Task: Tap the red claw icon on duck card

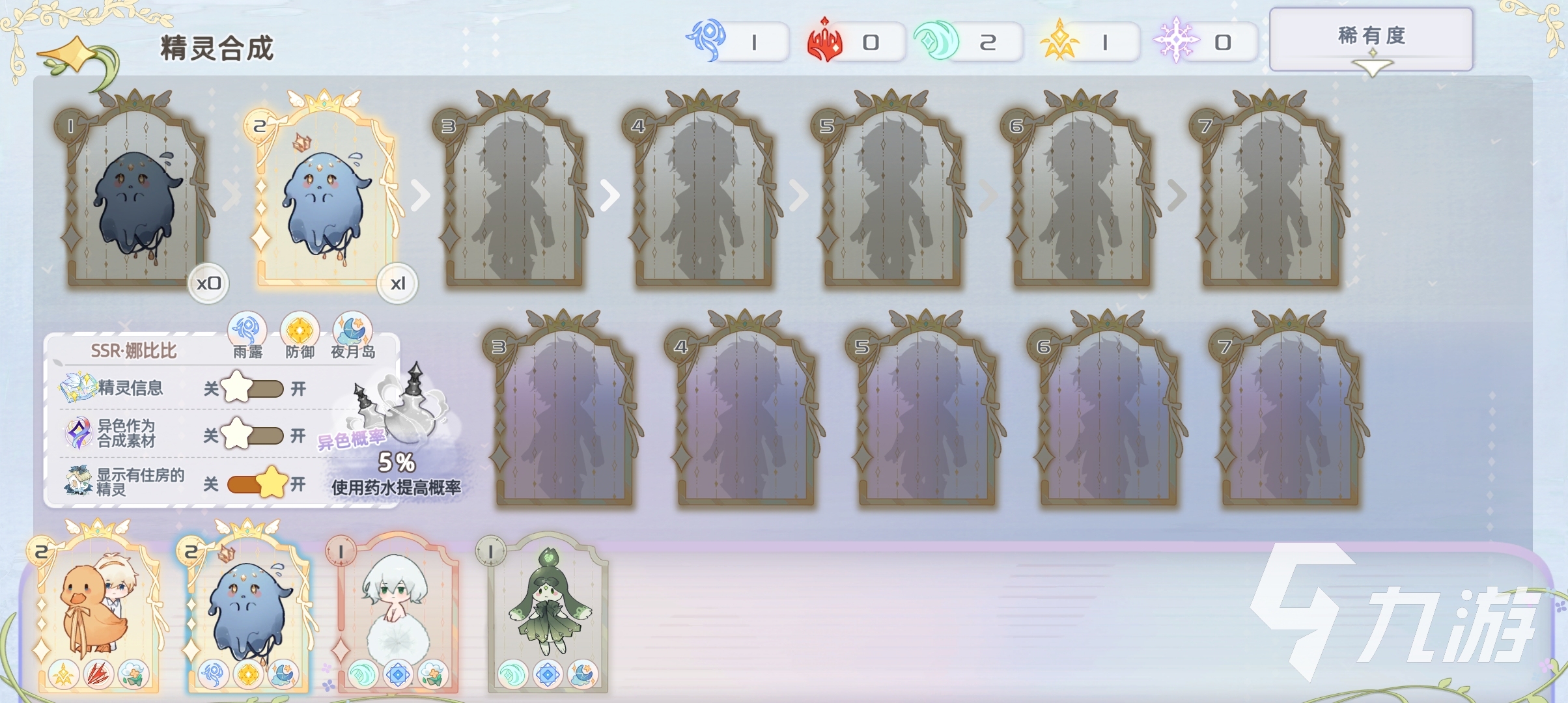Action: pos(98,674)
